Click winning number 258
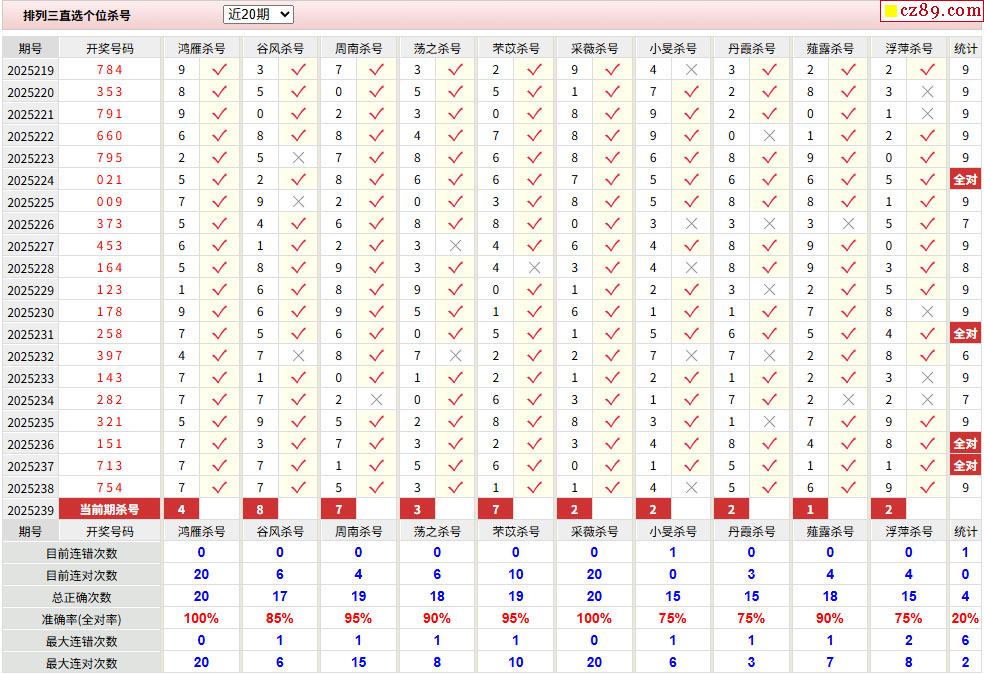The width and height of the screenshot is (984, 674). (x=109, y=334)
